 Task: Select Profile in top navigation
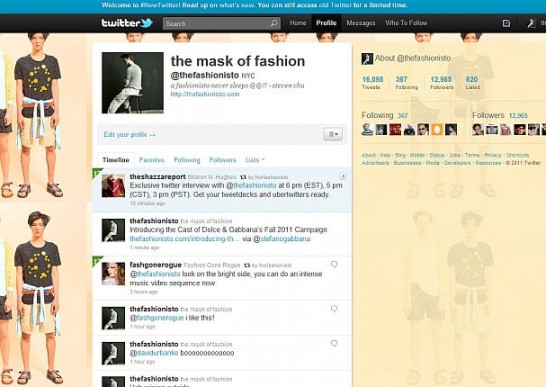(x=326, y=23)
